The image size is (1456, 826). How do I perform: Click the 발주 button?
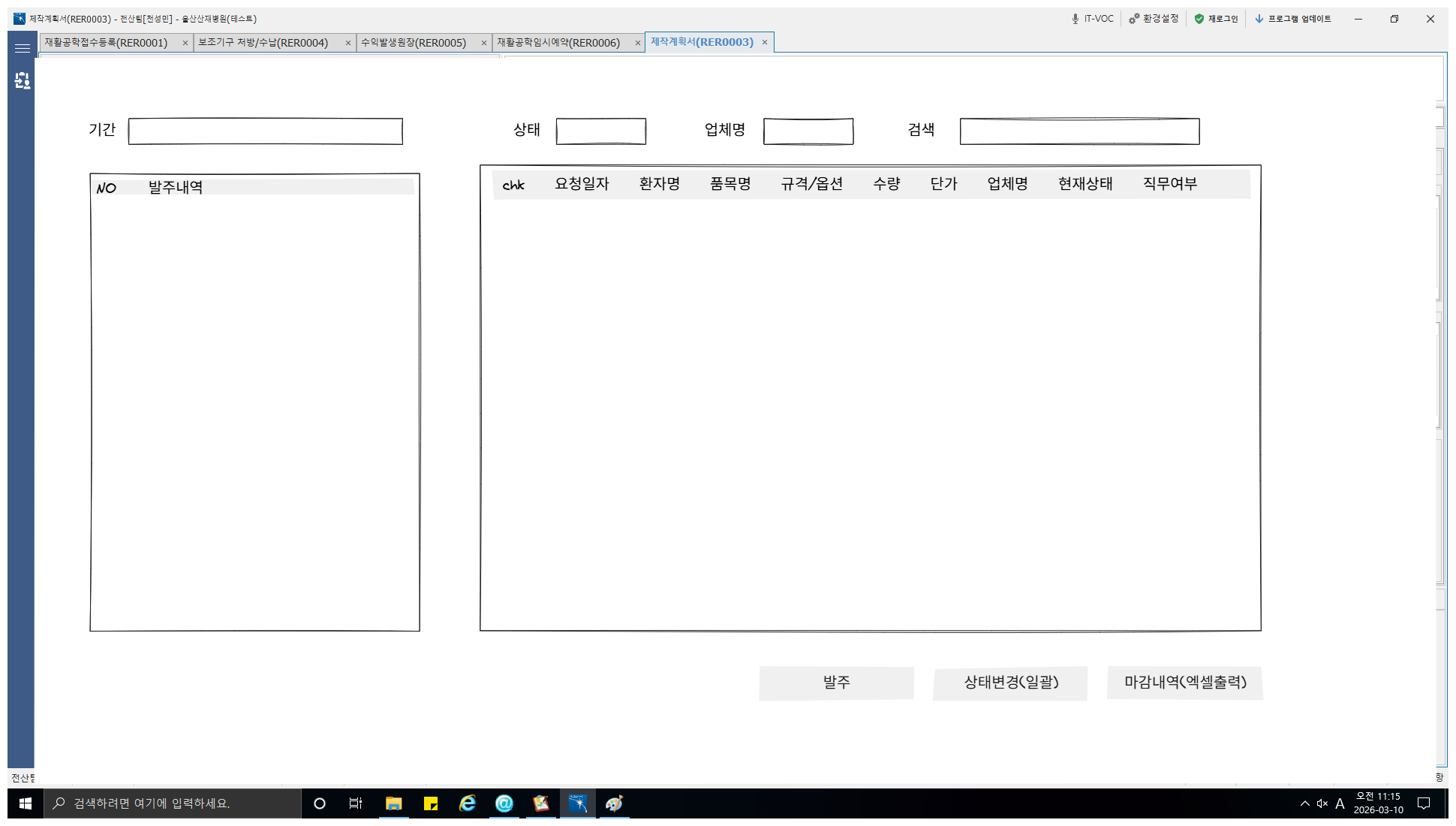point(837,683)
